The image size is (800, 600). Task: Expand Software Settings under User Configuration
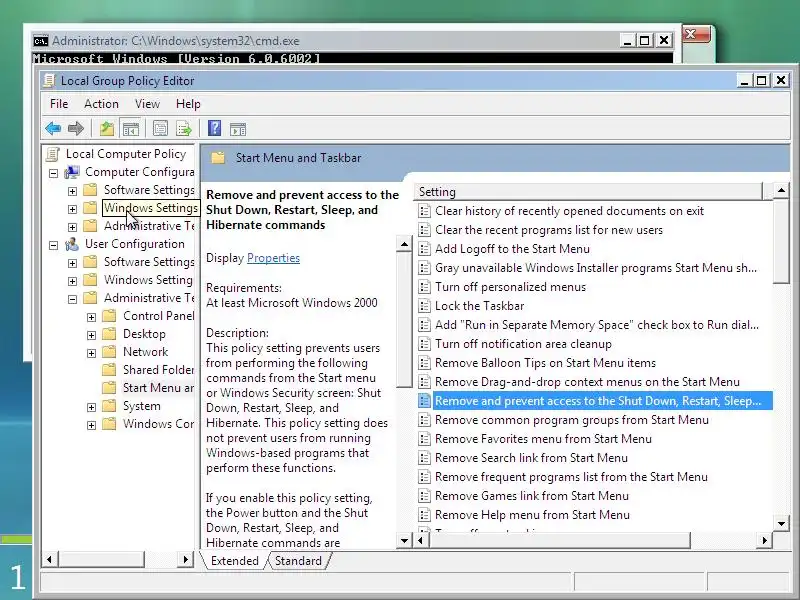point(72,263)
